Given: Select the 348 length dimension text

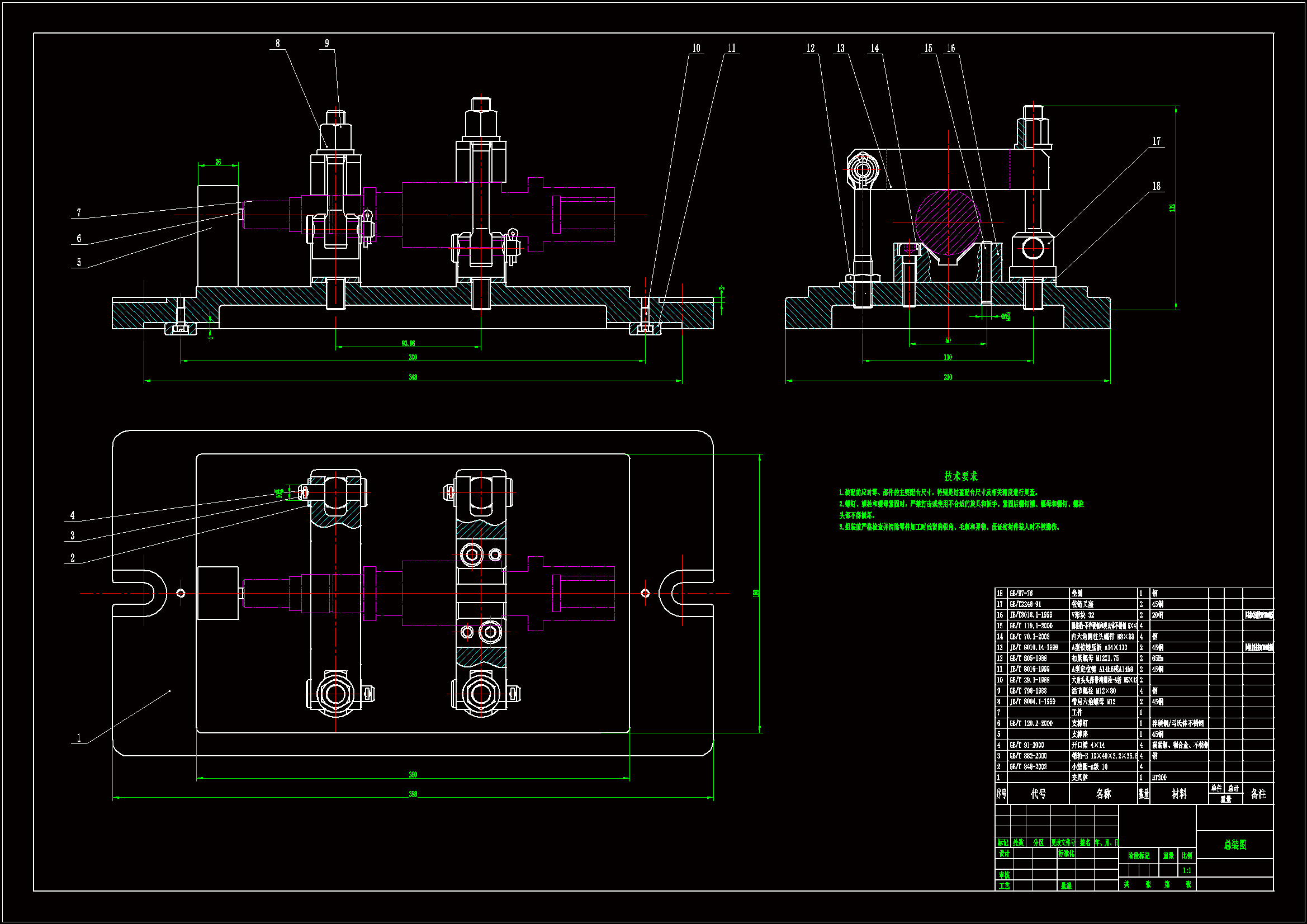Looking at the screenshot, I should coord(413,377).
